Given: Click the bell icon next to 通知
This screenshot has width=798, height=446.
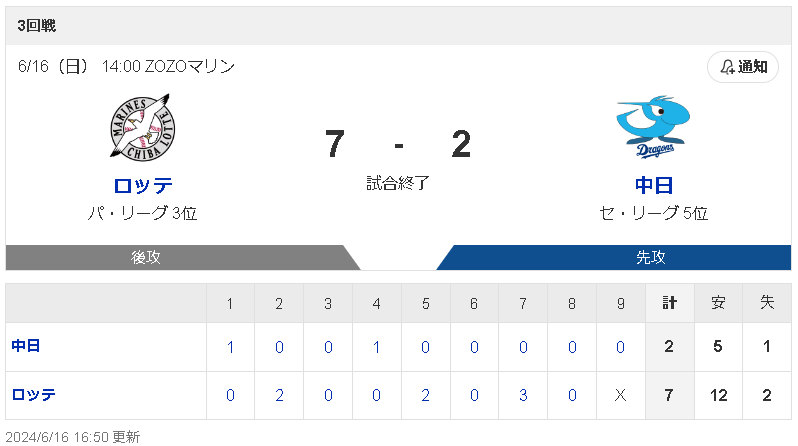Looking at the screenshot, I should pos(727,67).
